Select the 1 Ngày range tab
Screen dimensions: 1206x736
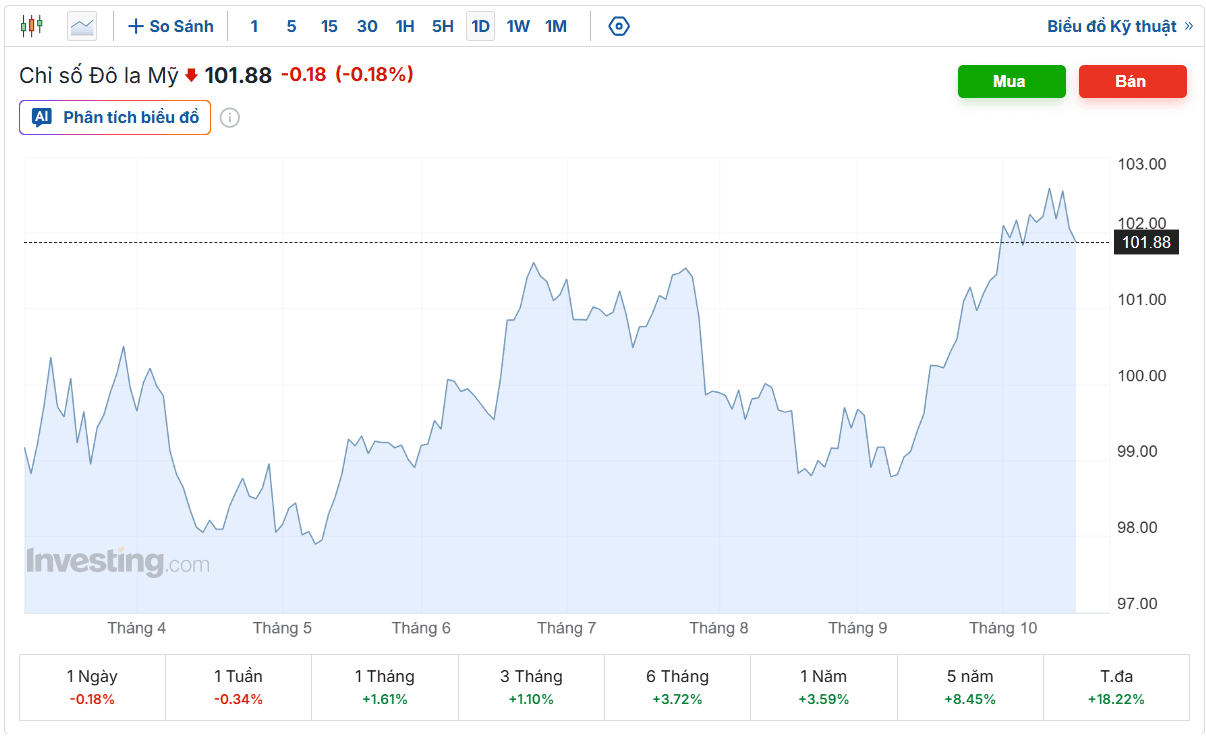[x=92, y=687]
